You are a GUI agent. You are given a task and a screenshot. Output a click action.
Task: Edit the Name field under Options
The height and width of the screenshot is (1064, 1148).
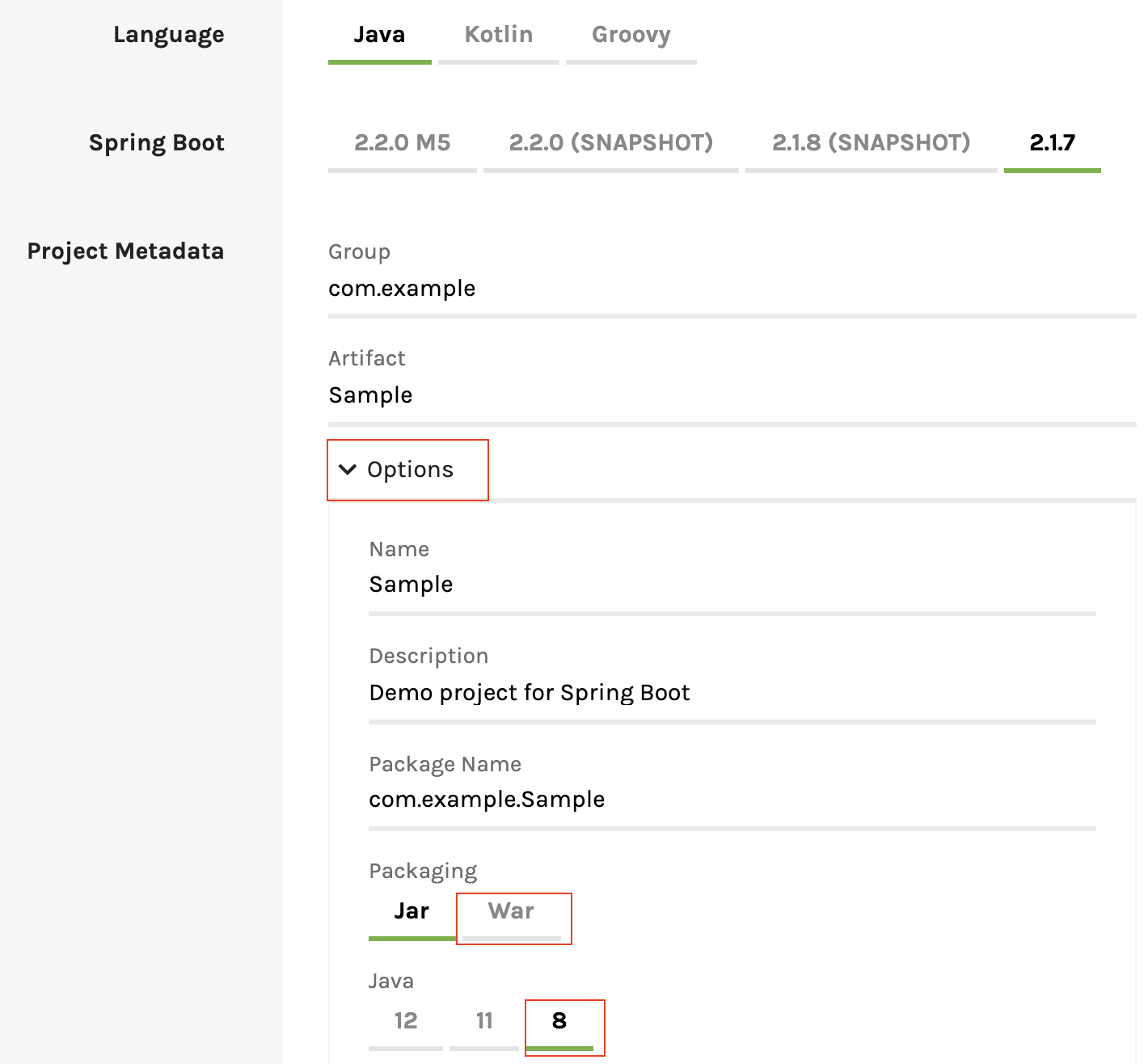click(x=732, y=585)
